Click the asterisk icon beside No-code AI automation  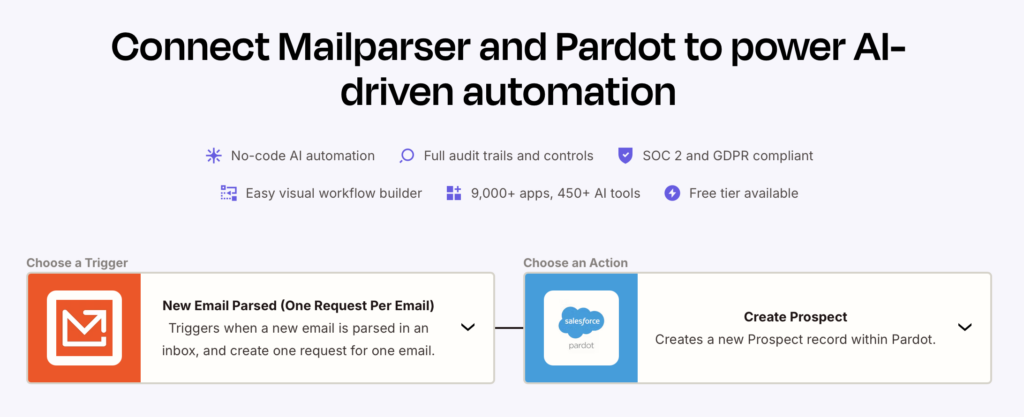pos(214,156)
